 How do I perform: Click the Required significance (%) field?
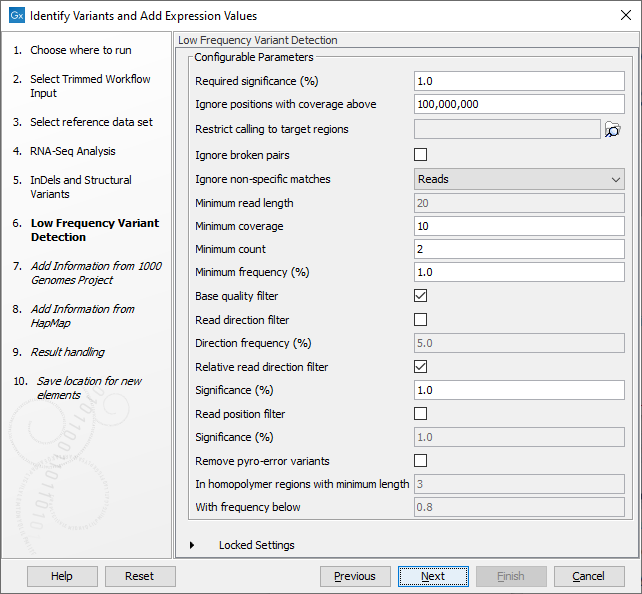[x=519, y=81]
